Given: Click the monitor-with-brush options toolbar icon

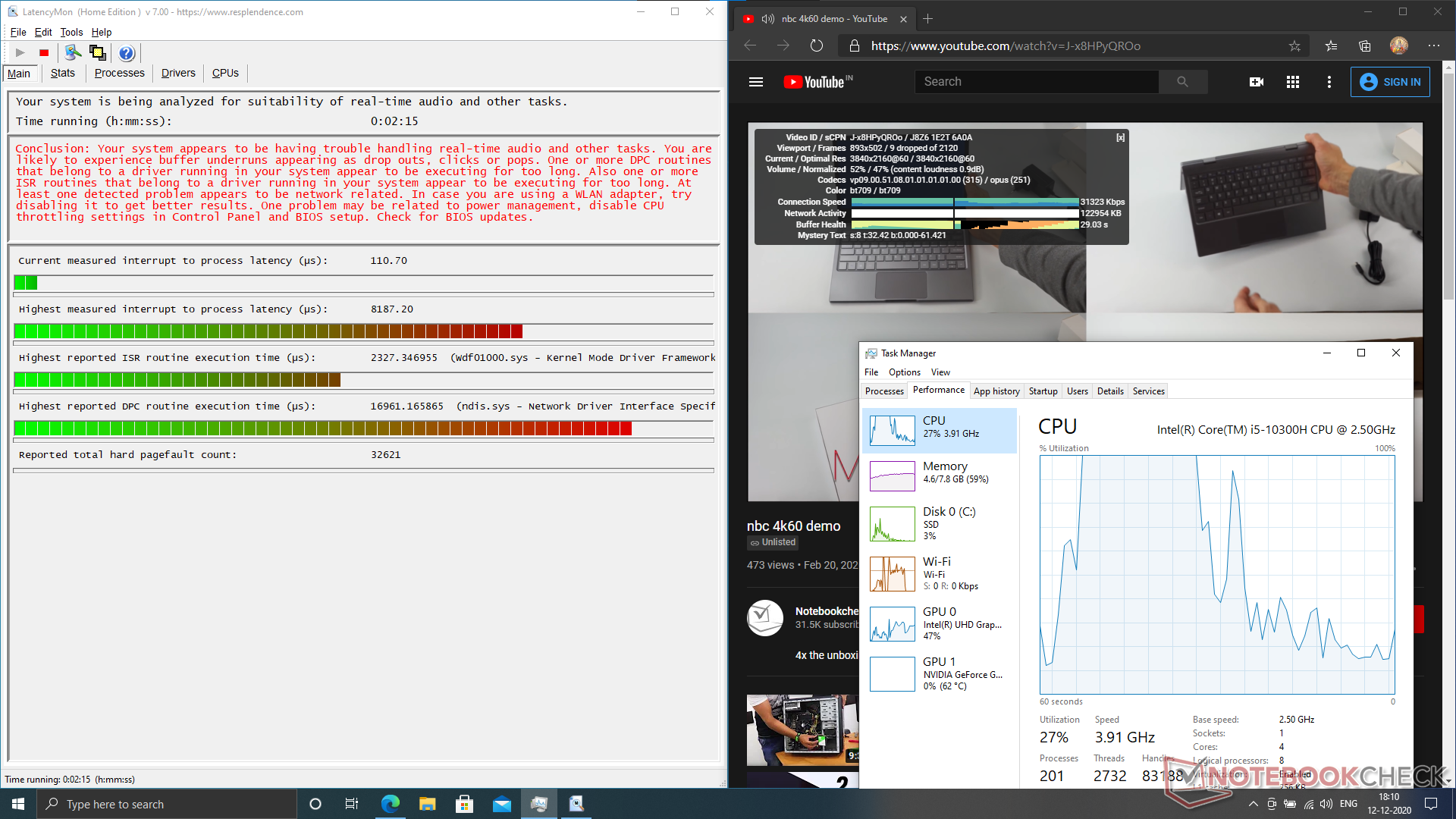Looking at the screenshot, I should coord(73,53).
